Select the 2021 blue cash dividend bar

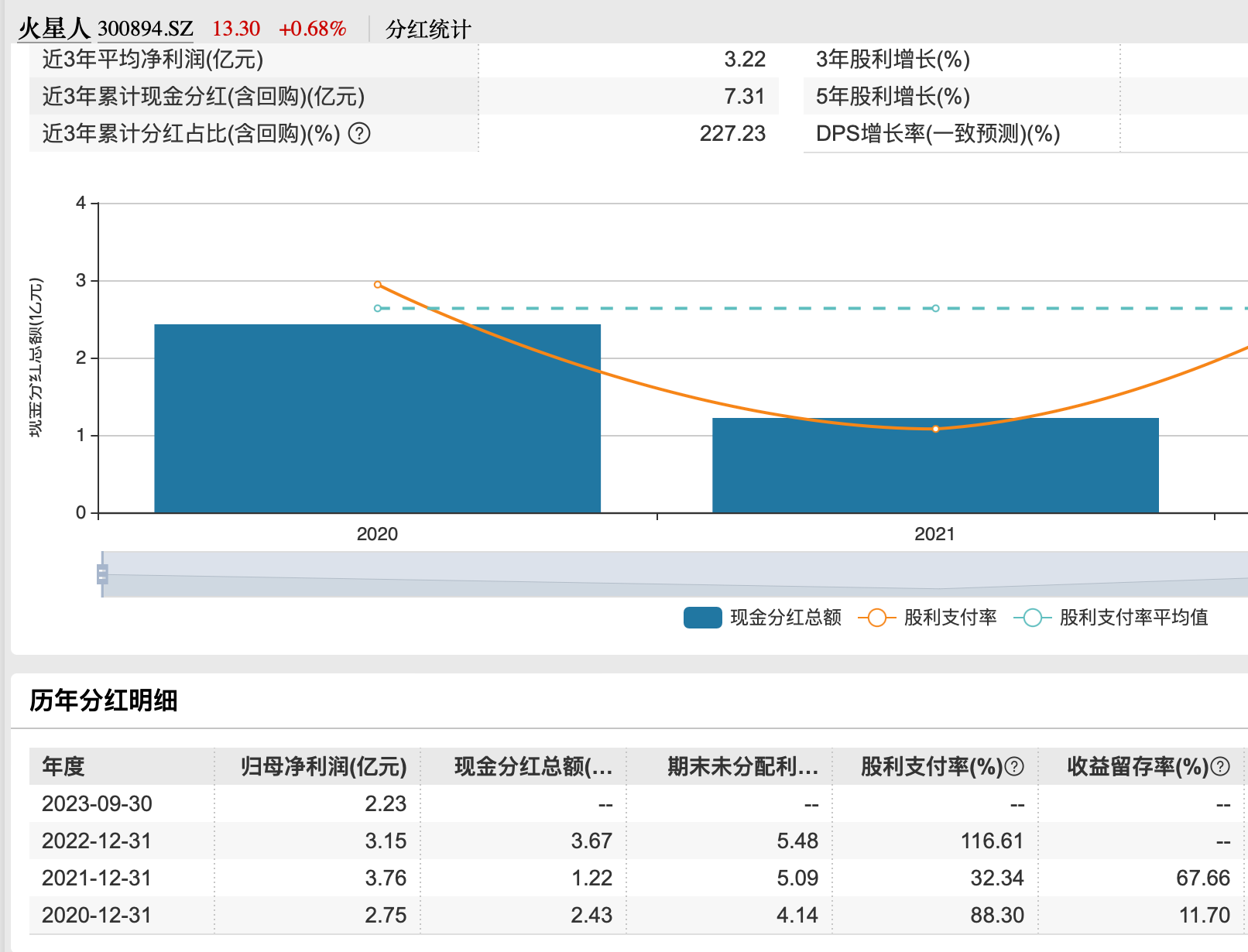pyautogui.click(x=935, y=464)
